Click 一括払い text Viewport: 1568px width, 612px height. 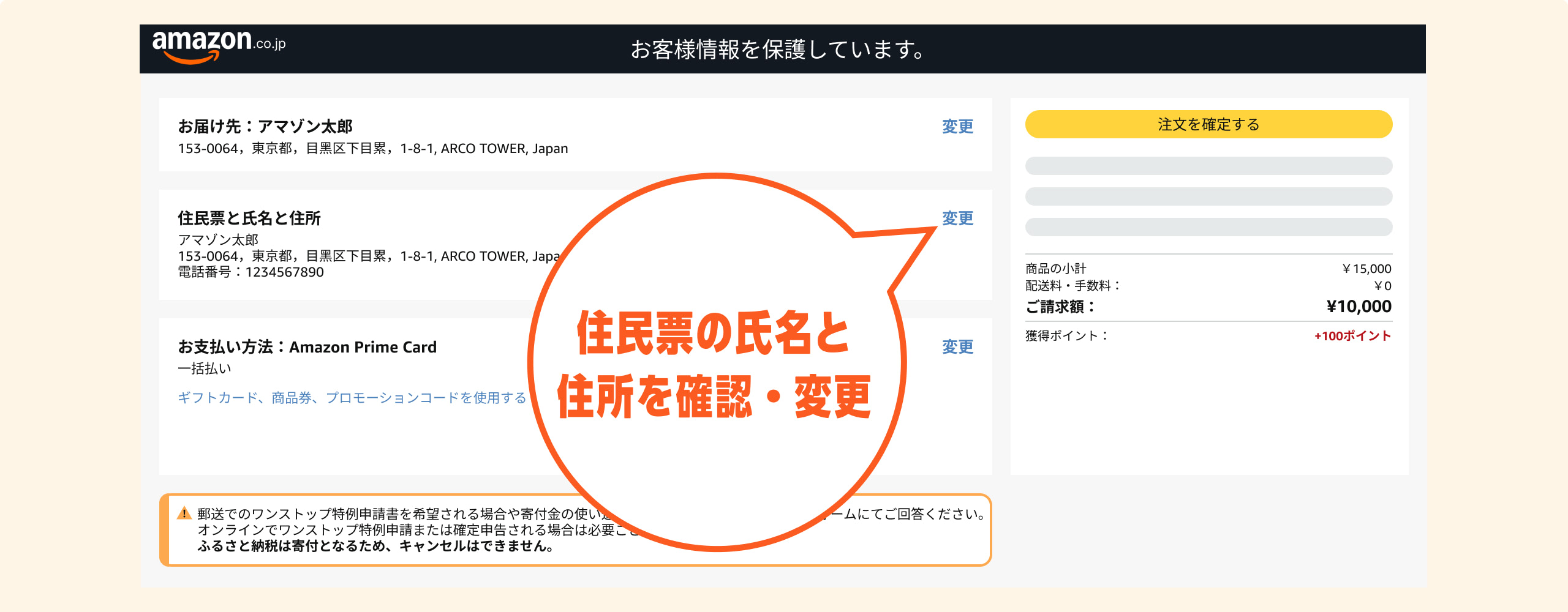(x=205, y=368)
